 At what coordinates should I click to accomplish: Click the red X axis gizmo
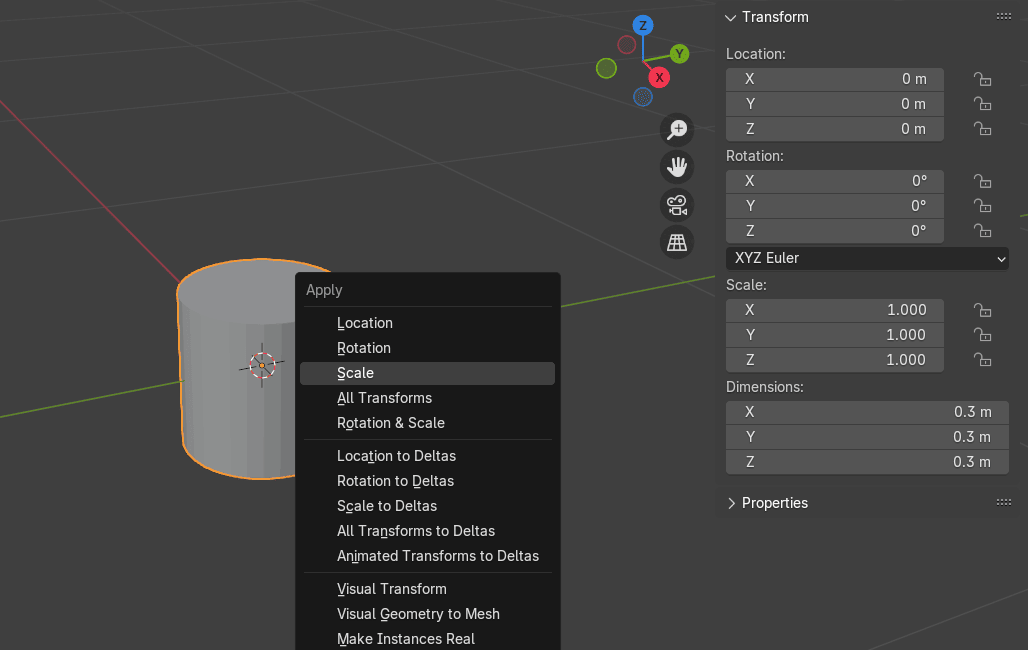(x=658, y=77)
